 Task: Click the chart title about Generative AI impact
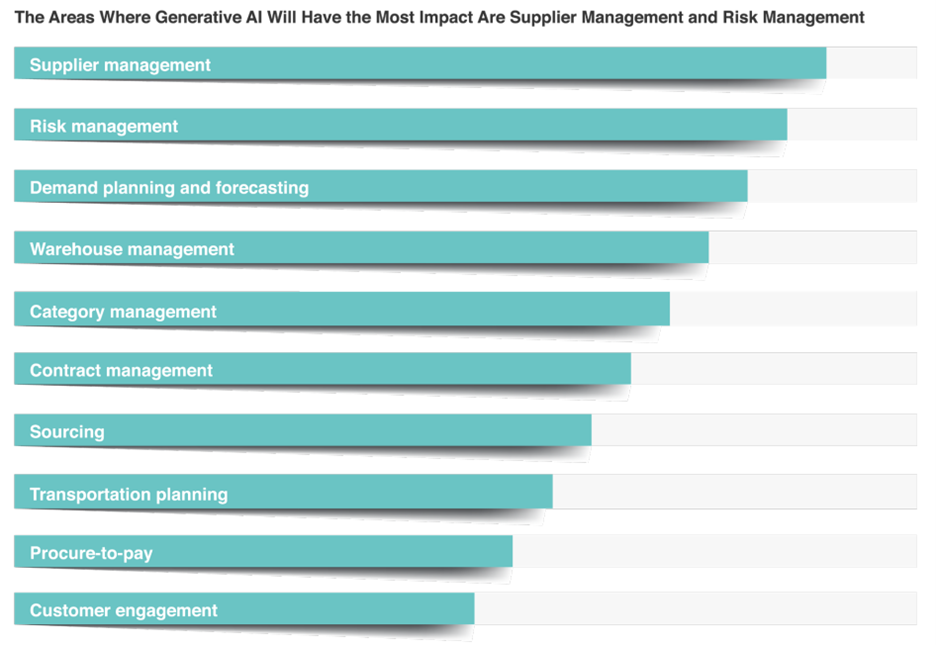[439, 17]
